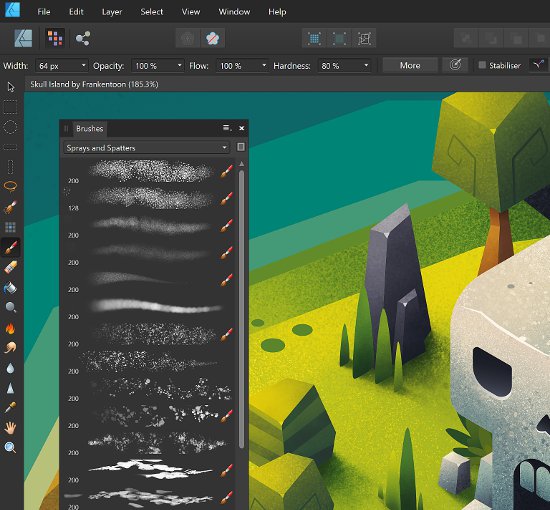
Task: Toggle the Brushes panel view mode icon
Action: pos(241,147)
